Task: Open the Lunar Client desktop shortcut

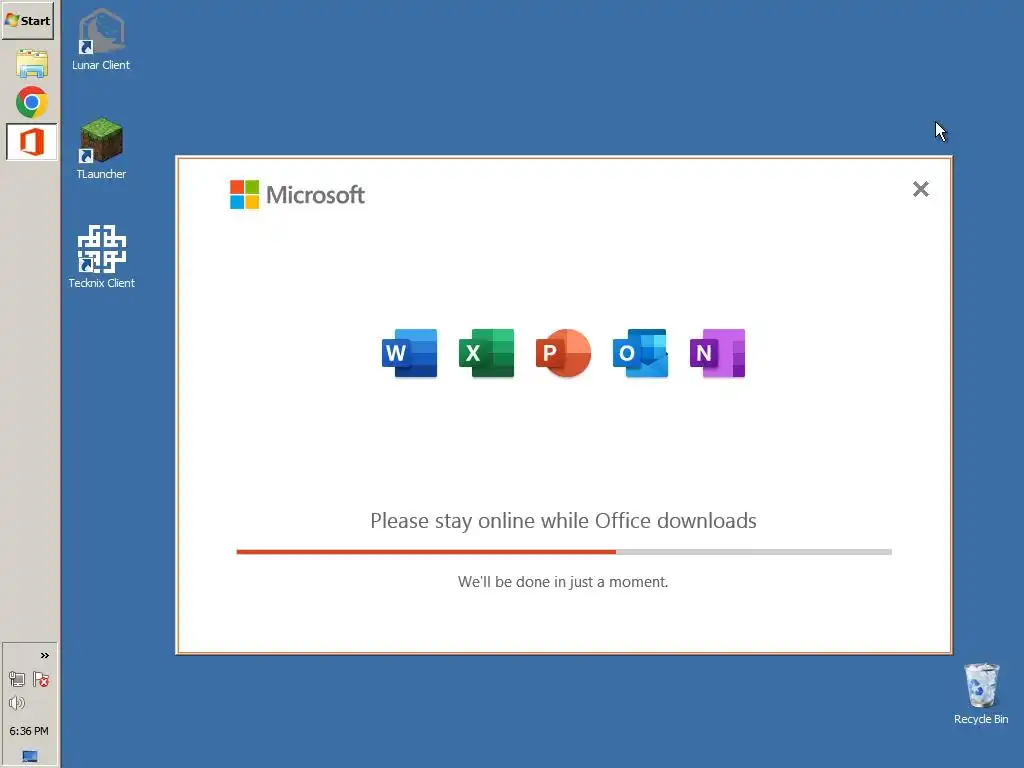Action: [x=101, y=40]
